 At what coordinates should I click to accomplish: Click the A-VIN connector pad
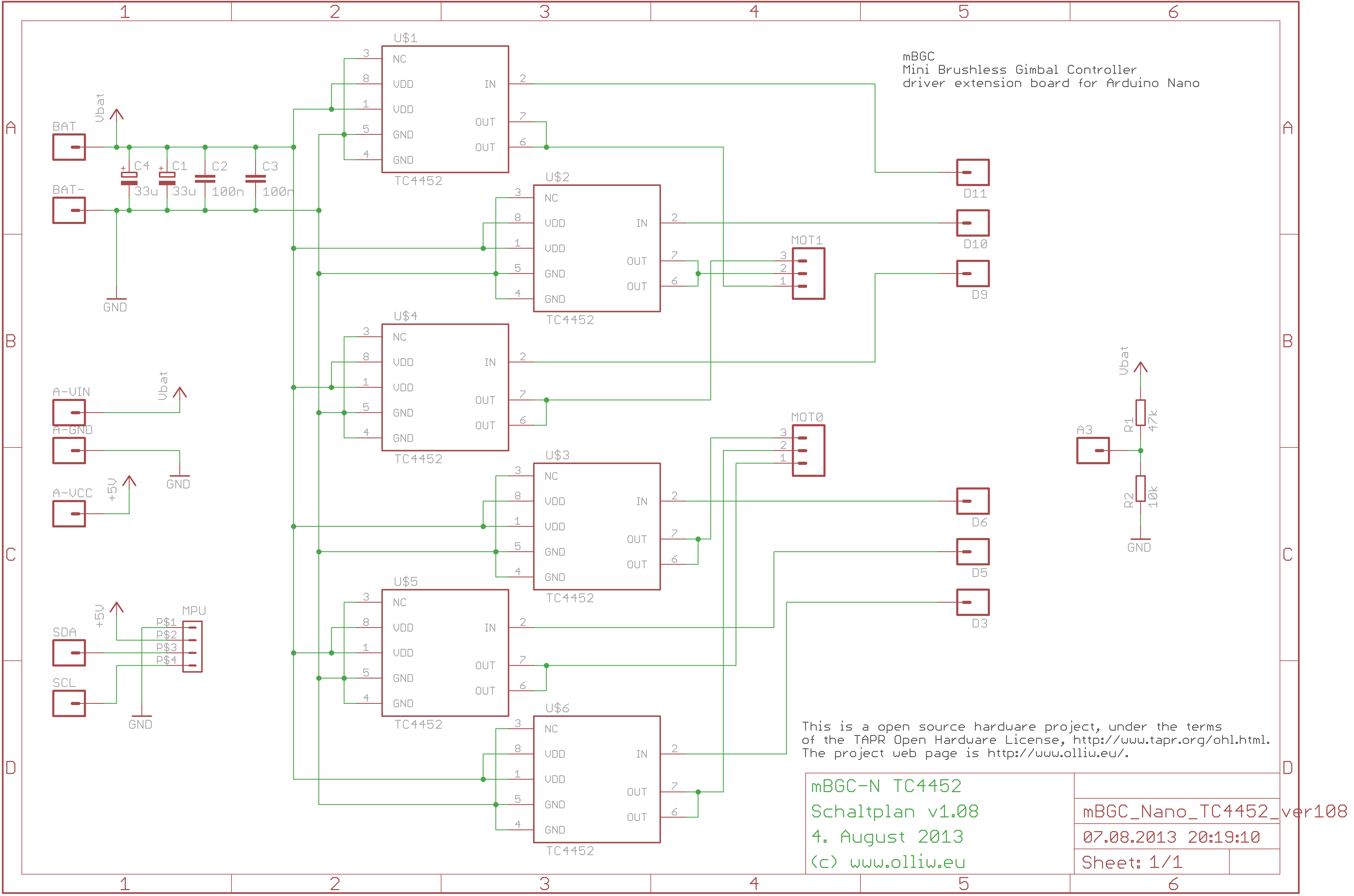69,413
